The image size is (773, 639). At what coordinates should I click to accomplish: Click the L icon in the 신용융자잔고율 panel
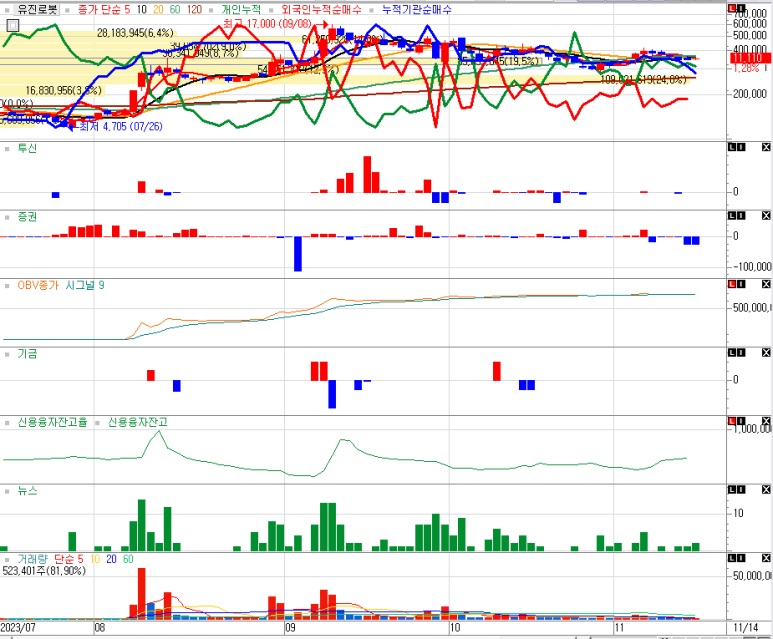[733, 421]
